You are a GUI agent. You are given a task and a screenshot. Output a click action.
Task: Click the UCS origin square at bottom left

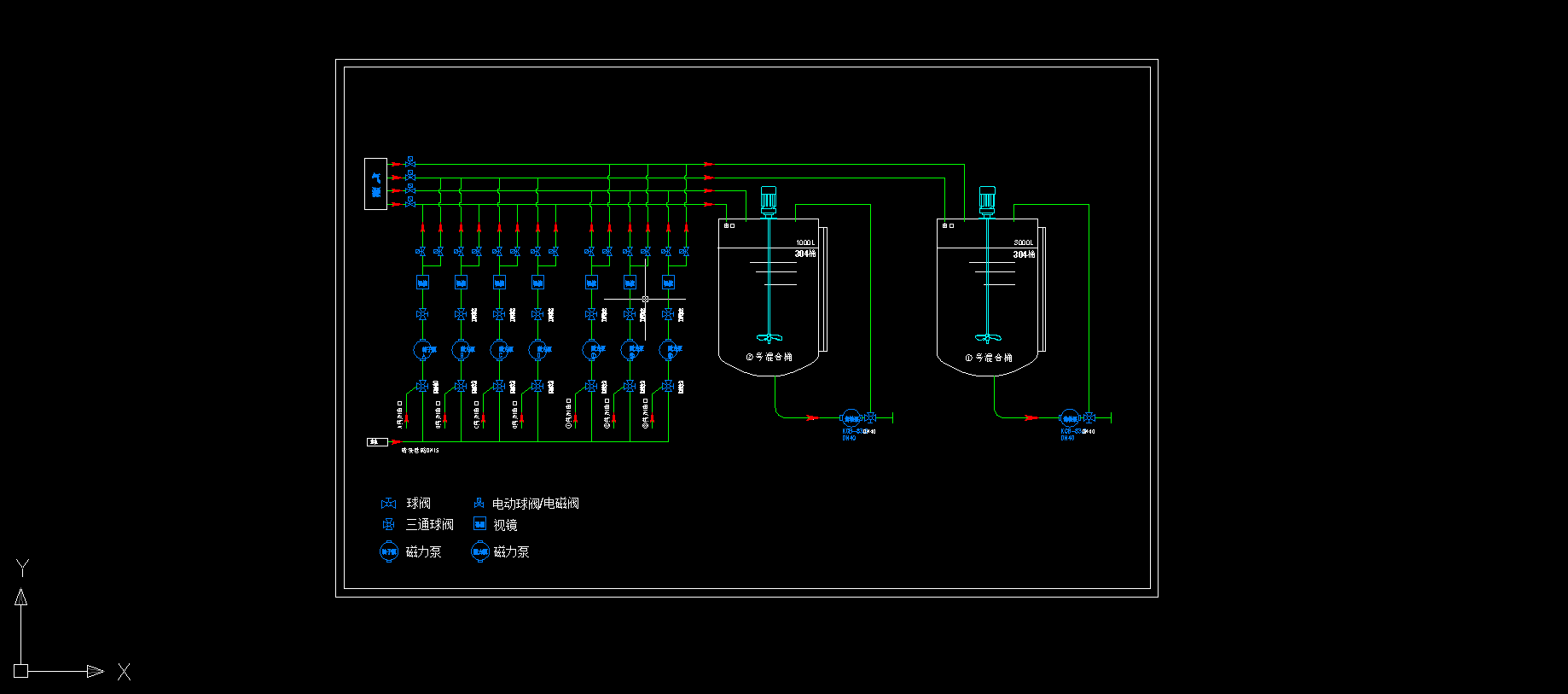point(21,671)
